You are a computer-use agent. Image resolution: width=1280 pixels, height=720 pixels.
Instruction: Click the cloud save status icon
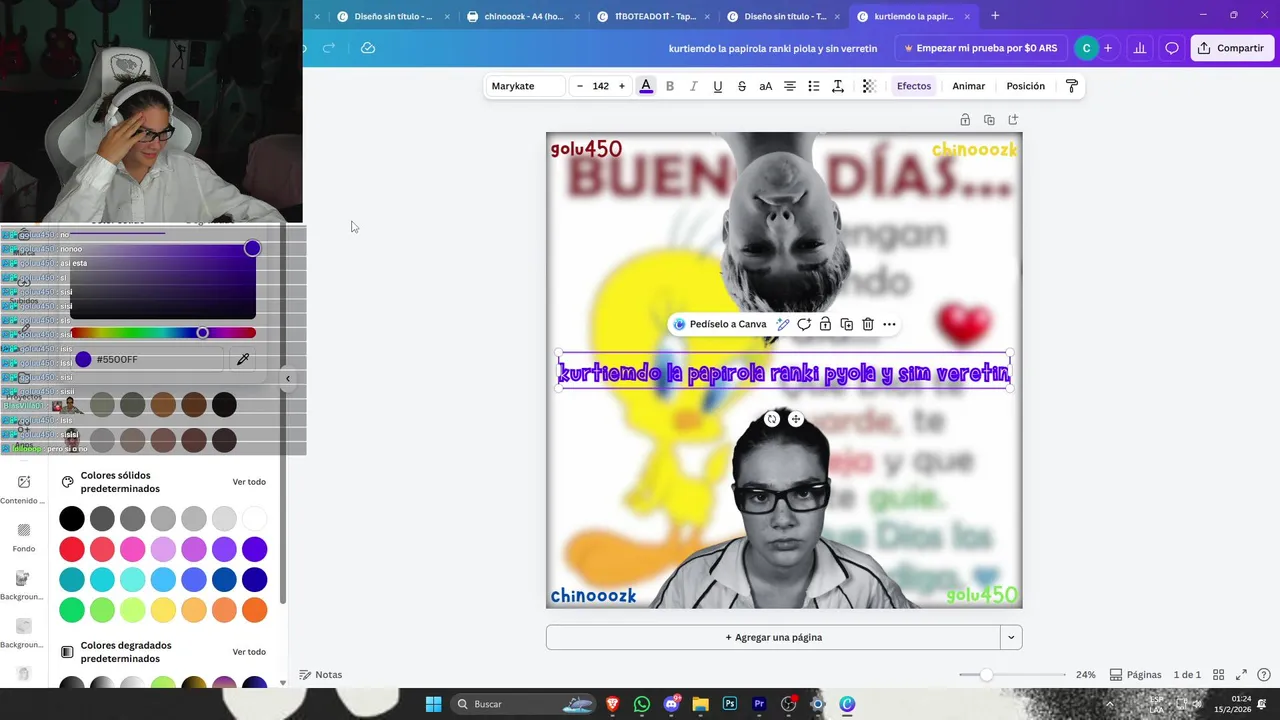[x=368, y=48]
